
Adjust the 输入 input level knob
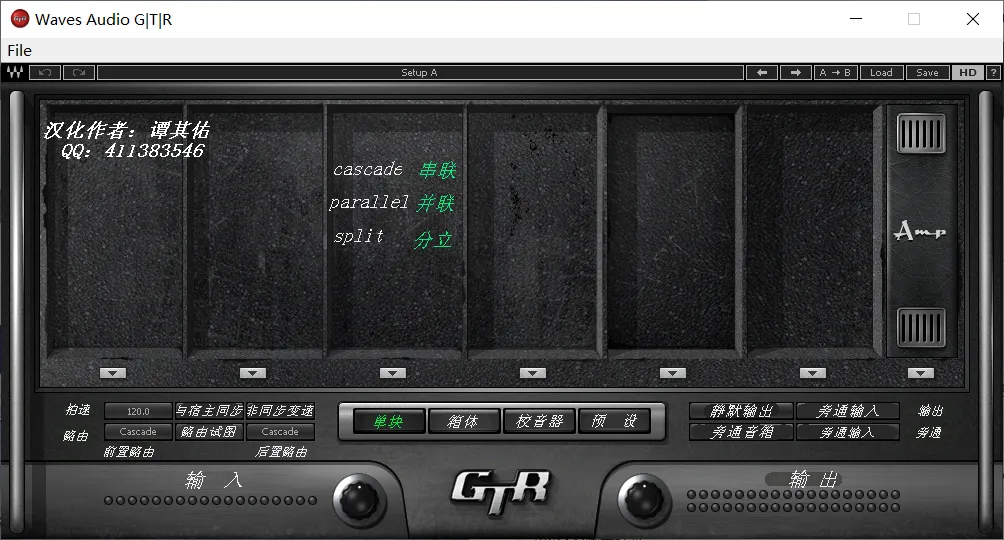pos(359,499)
